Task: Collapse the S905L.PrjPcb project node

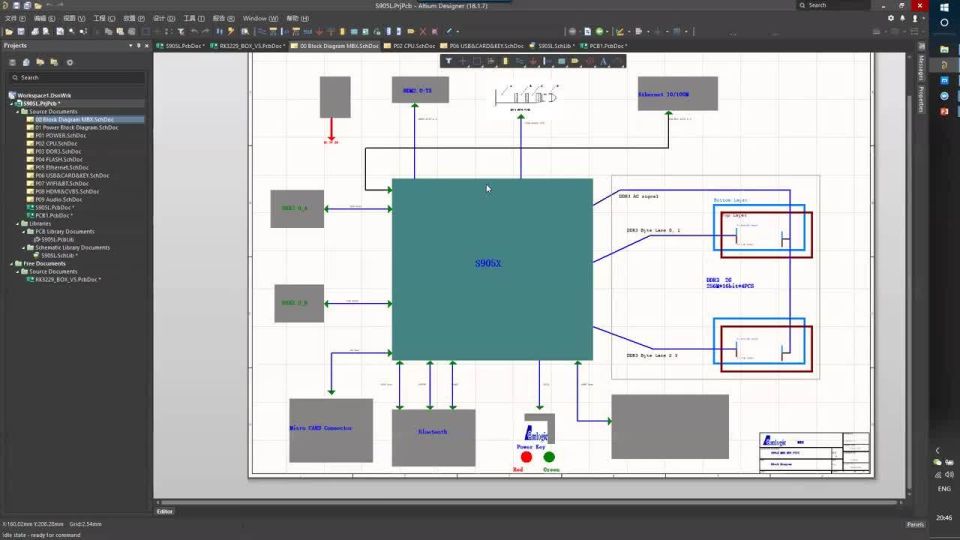Action: (x=12, y=103)
